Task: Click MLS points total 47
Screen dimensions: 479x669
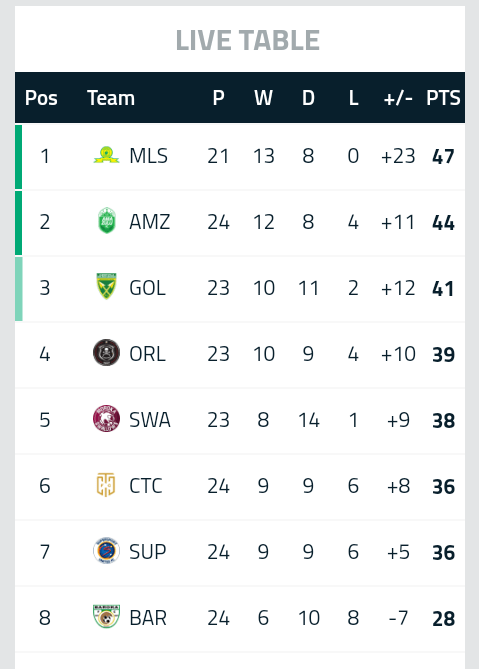Action: tap(443, 156)
